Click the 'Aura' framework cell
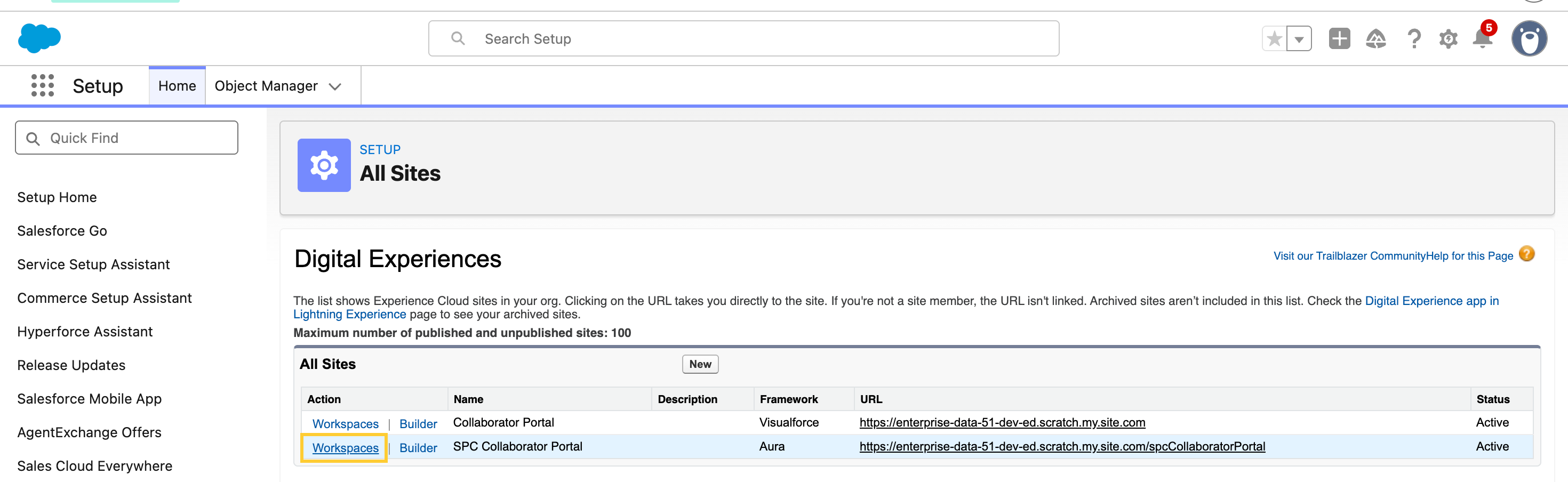 pyautogui.click(x=772, y=446)
